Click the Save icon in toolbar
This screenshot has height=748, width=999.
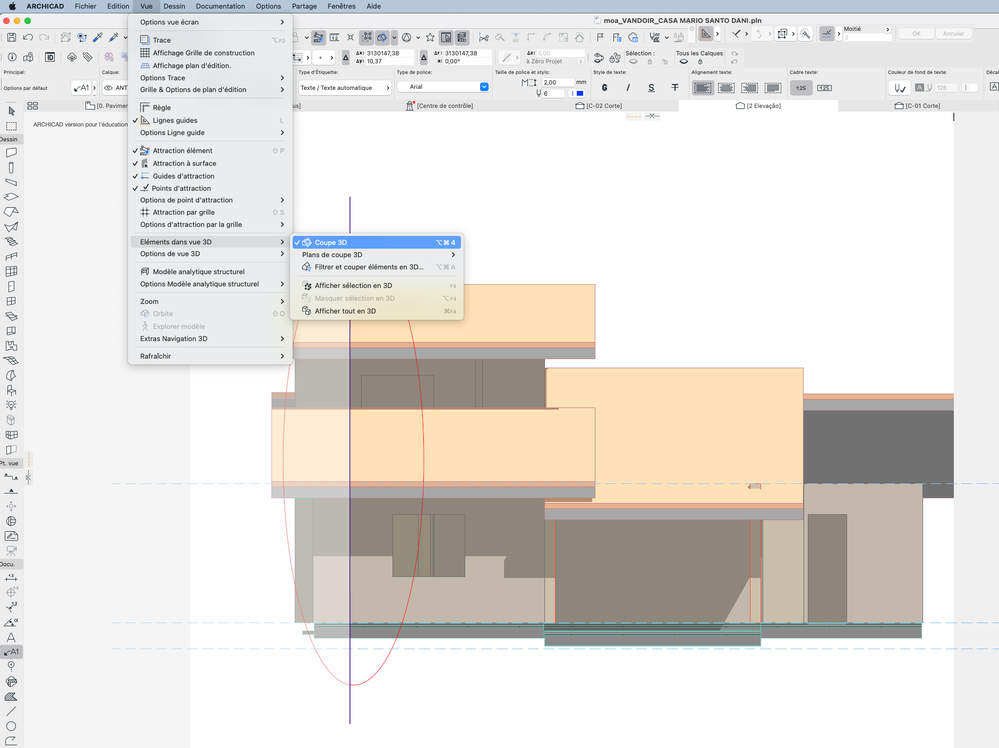coord(11,37)
